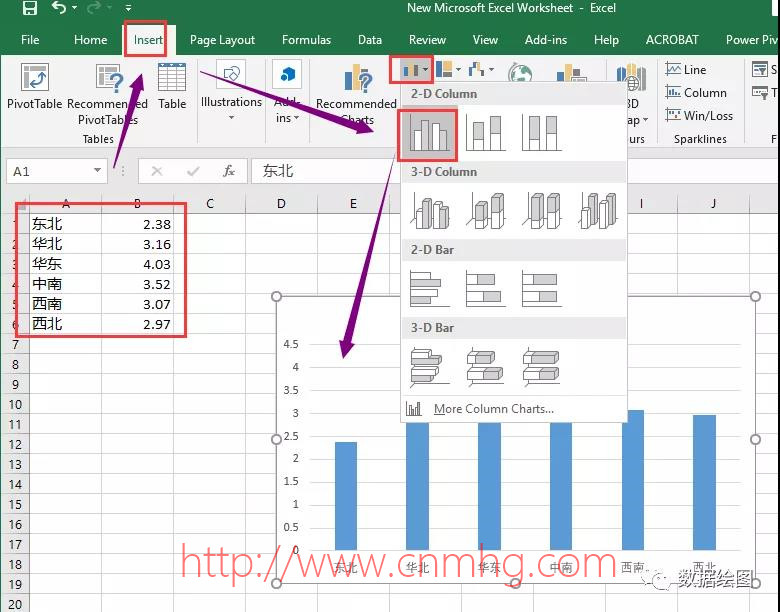Pick the 100% Stacked Column chart
The height and width of the screenshot is (612, 780).
tap(541, 134)
